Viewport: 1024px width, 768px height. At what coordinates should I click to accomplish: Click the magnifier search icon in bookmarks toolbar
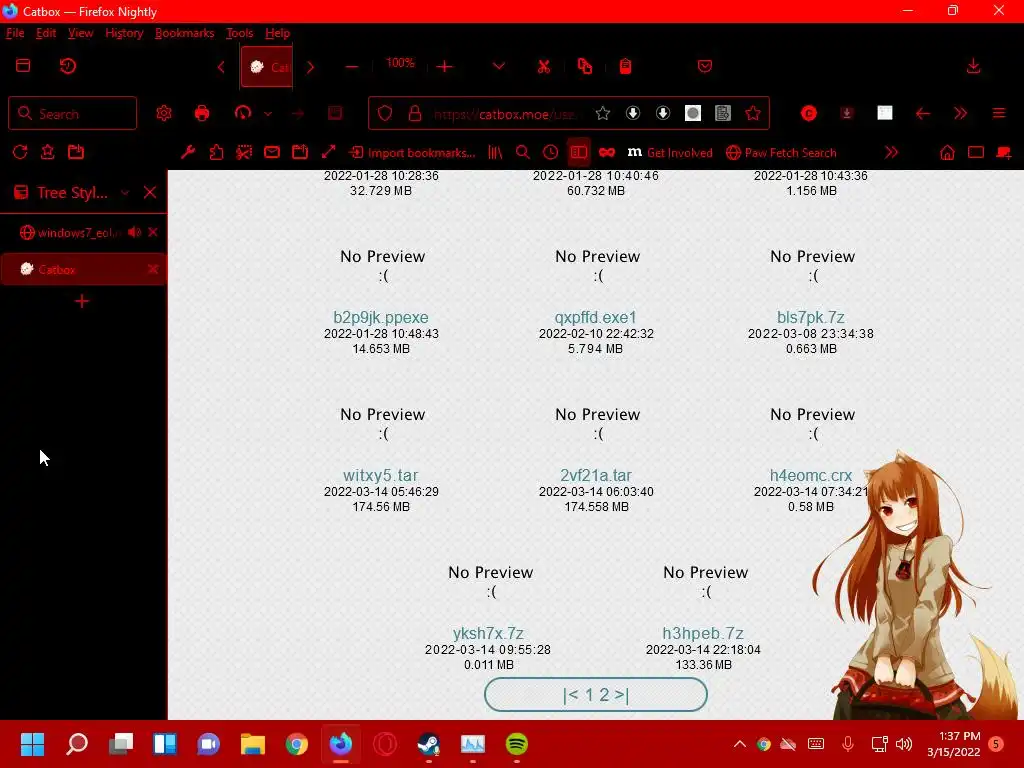[x=522, y=152]
